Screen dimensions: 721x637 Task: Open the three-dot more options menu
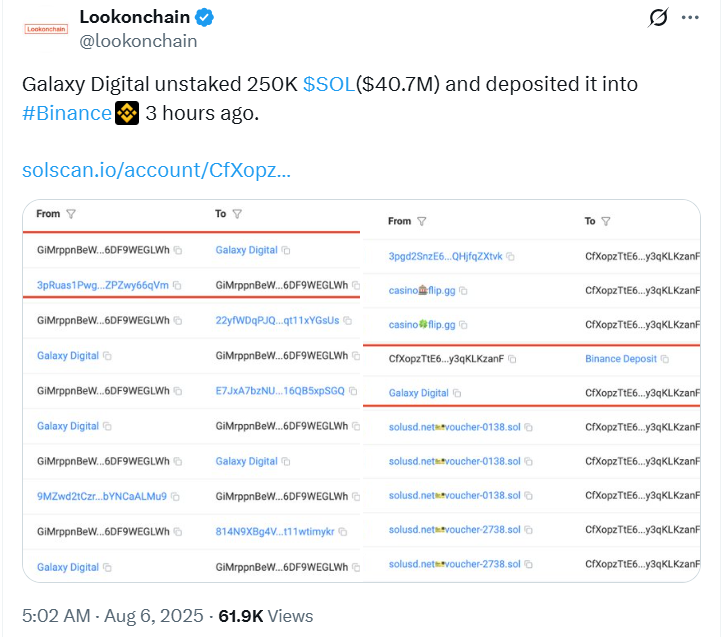pyautogui.click(x=690, y=17)
